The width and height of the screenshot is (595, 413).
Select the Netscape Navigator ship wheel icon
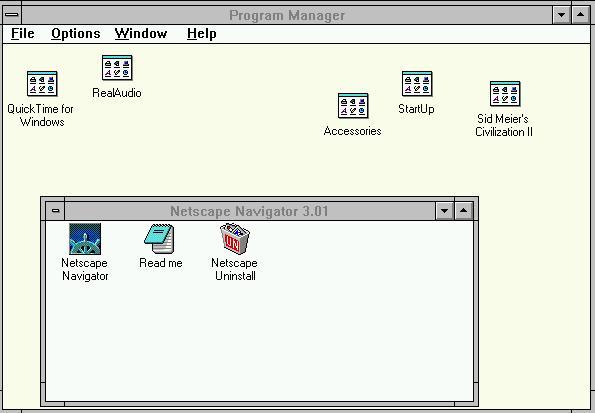(x=85, y=239)
